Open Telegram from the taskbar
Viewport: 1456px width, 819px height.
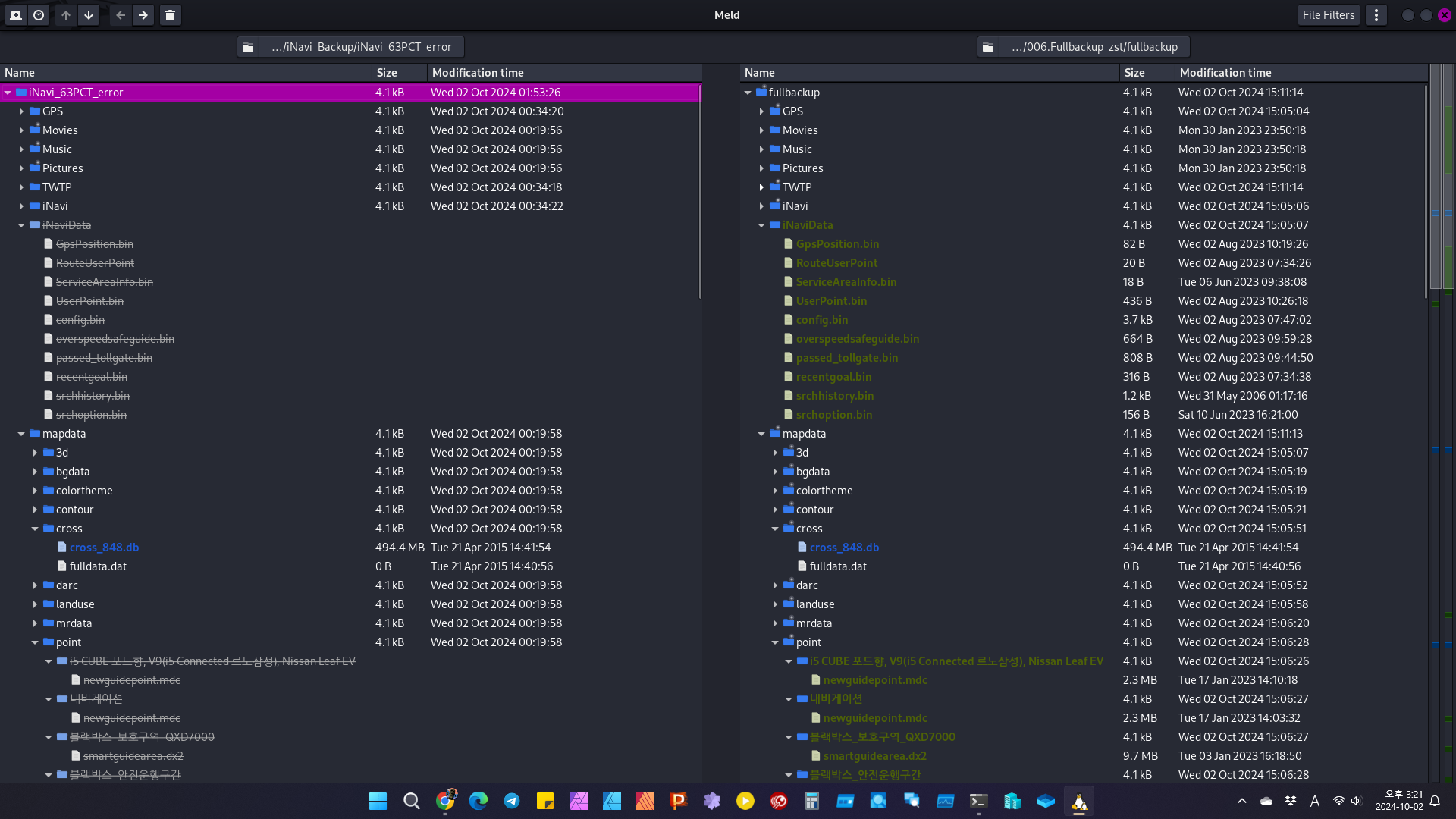512,801
